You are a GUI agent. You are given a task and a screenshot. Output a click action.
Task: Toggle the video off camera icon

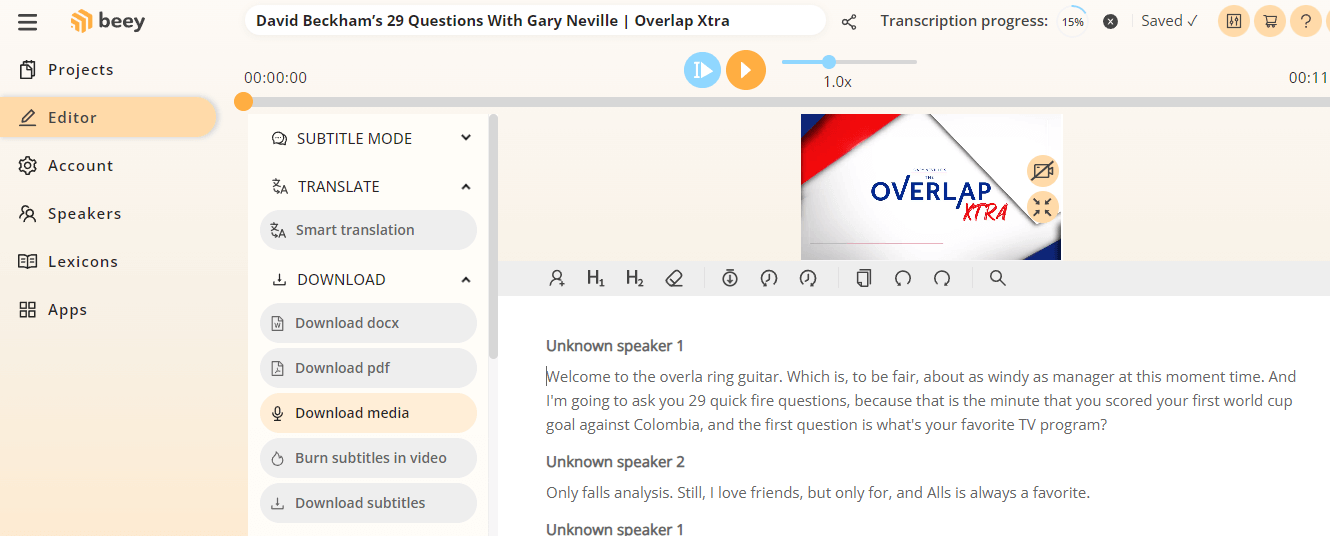pyautogui.click(x=1043, y=171)
